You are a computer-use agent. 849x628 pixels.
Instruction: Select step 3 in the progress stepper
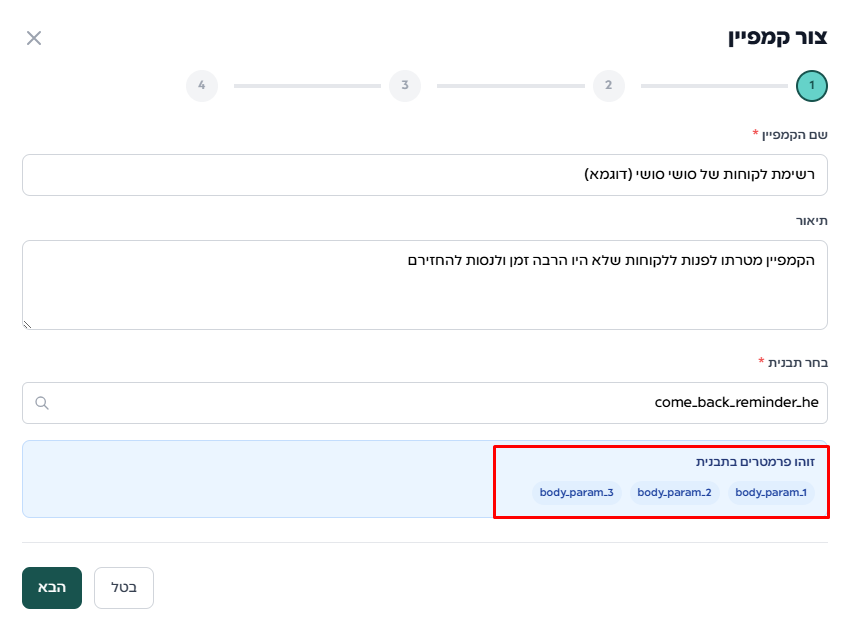pyautogui.click(x=405, y=86)
